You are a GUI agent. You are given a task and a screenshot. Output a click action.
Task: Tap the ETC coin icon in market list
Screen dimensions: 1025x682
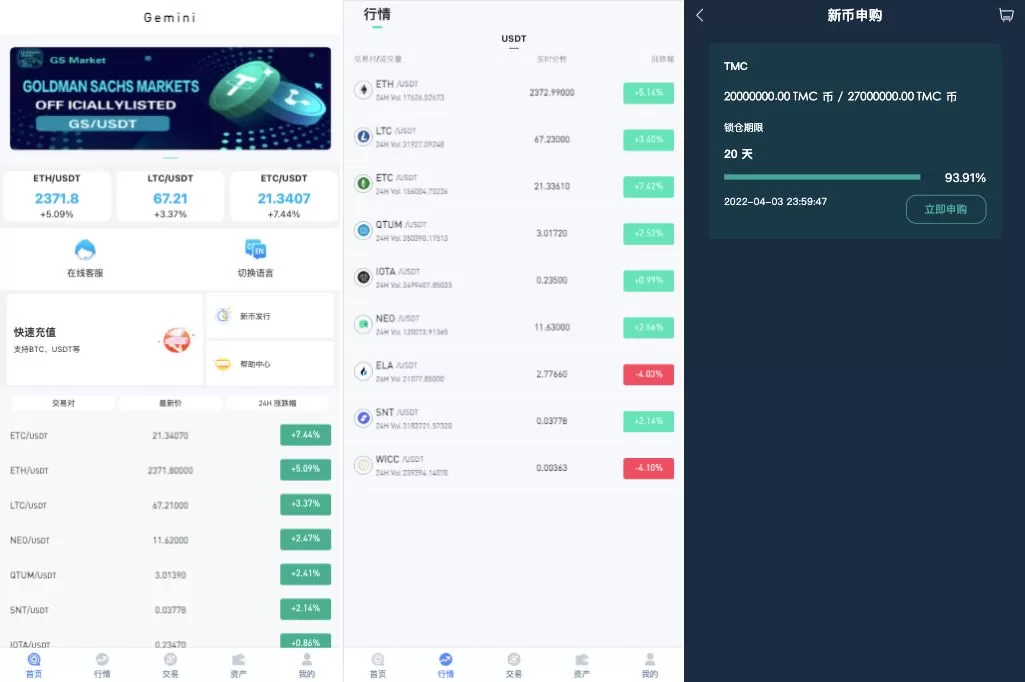pos(363,184)
